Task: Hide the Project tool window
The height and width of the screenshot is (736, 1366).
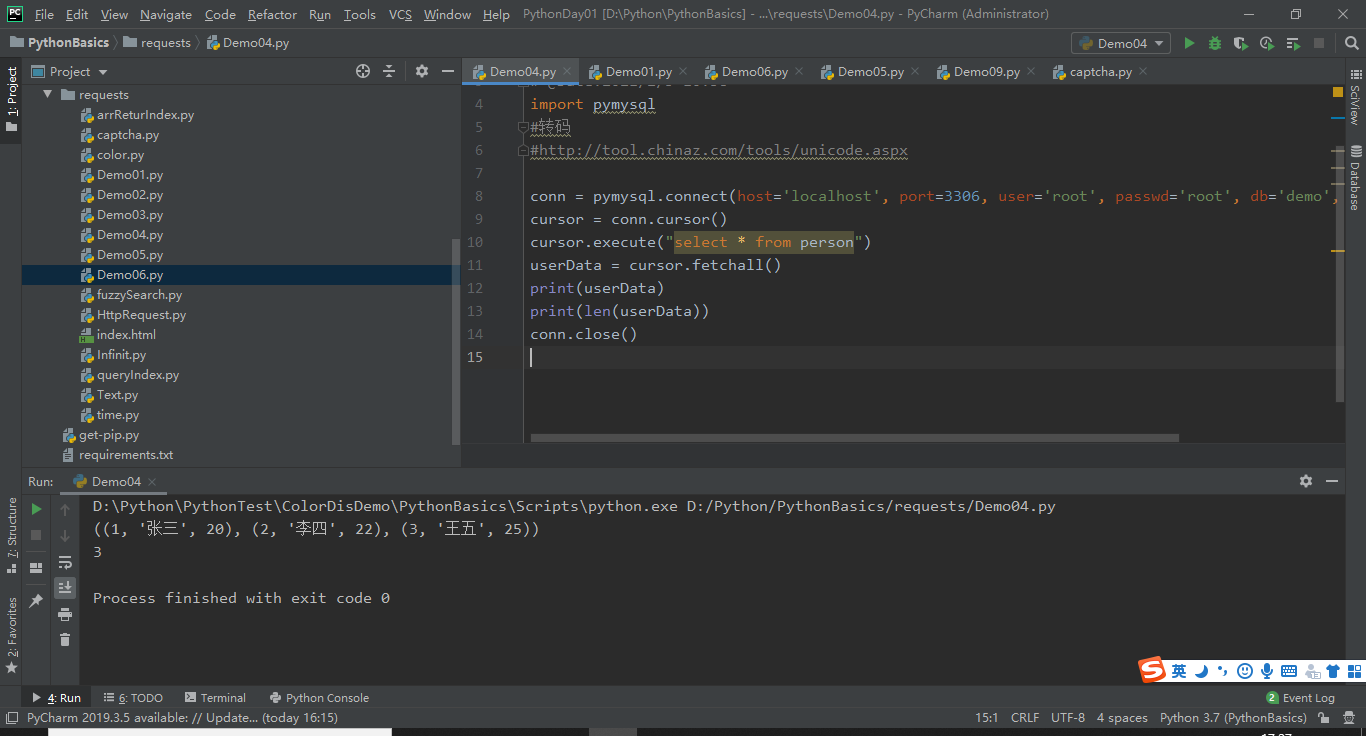Action: (x=447, y=71)
